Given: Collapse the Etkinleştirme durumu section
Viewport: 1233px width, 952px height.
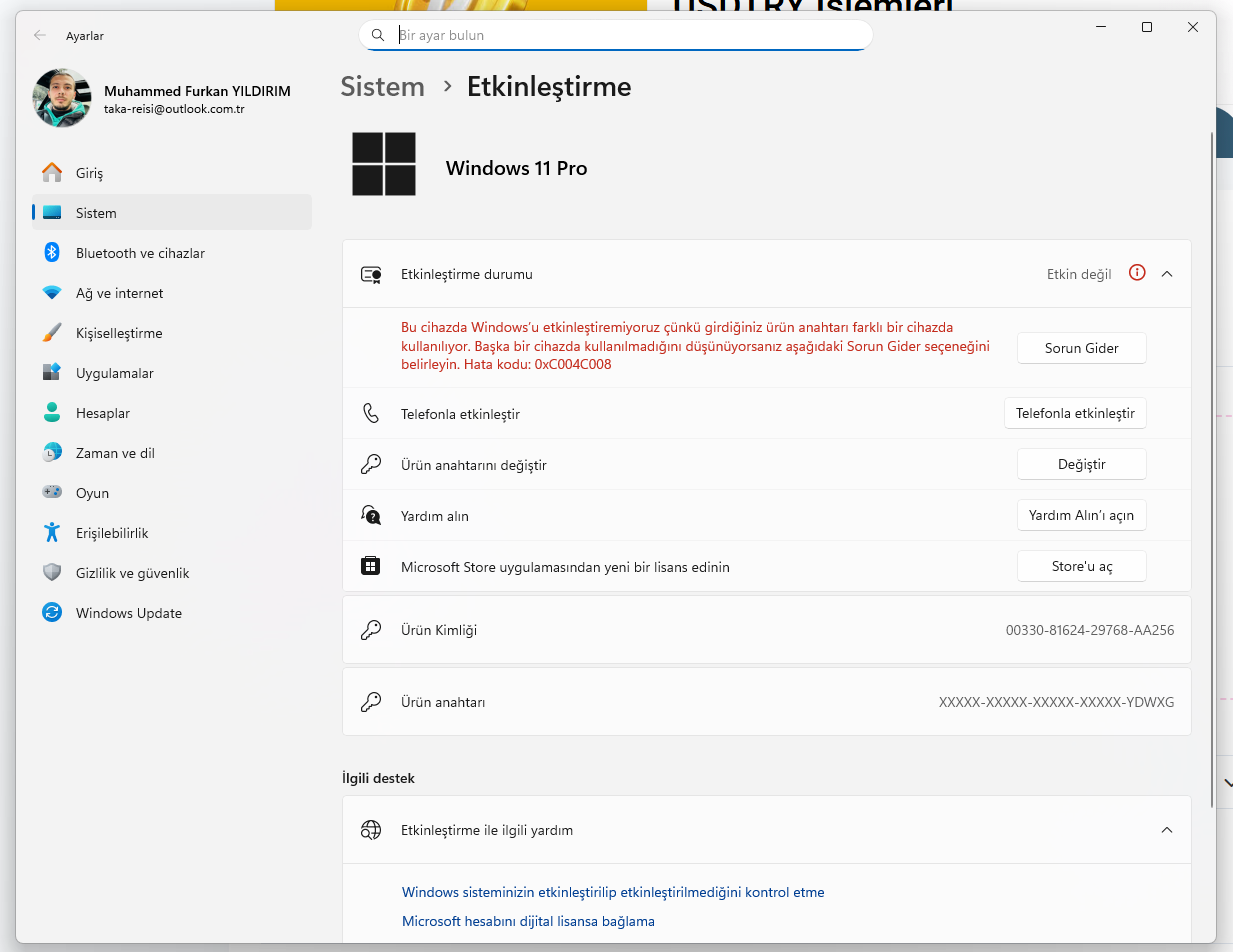Looking at the screenshot, I should click(x=1166, y=273).
